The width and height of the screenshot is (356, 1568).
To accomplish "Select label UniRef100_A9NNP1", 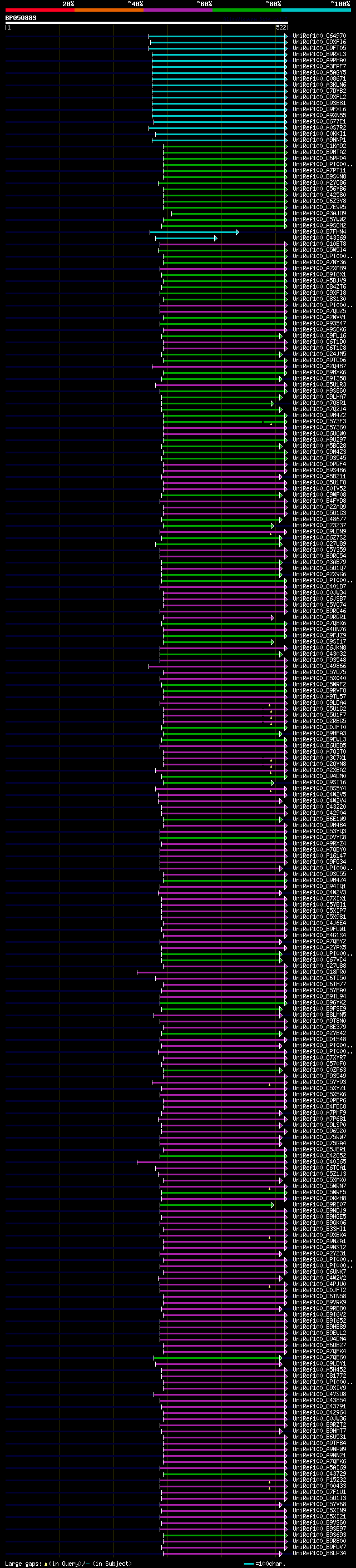I will click(x=319, y=140).
